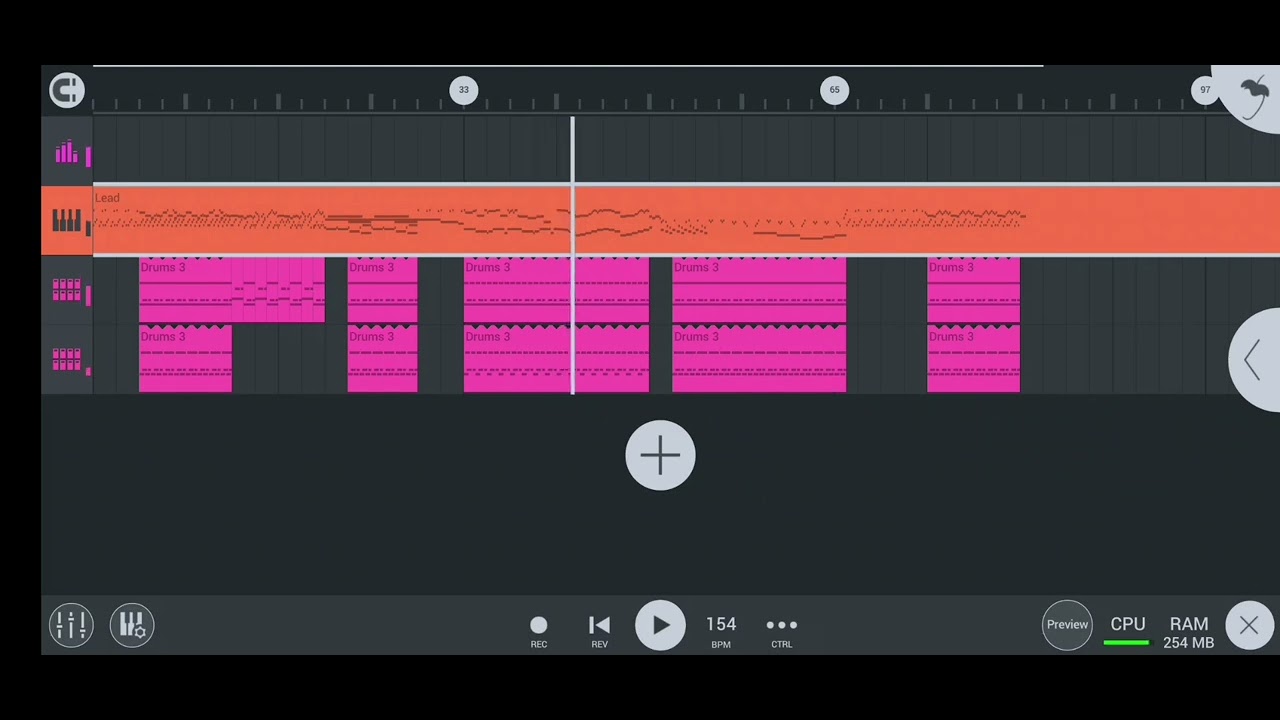Select first Drums 3 clip on upper drum track

point(232,290)
